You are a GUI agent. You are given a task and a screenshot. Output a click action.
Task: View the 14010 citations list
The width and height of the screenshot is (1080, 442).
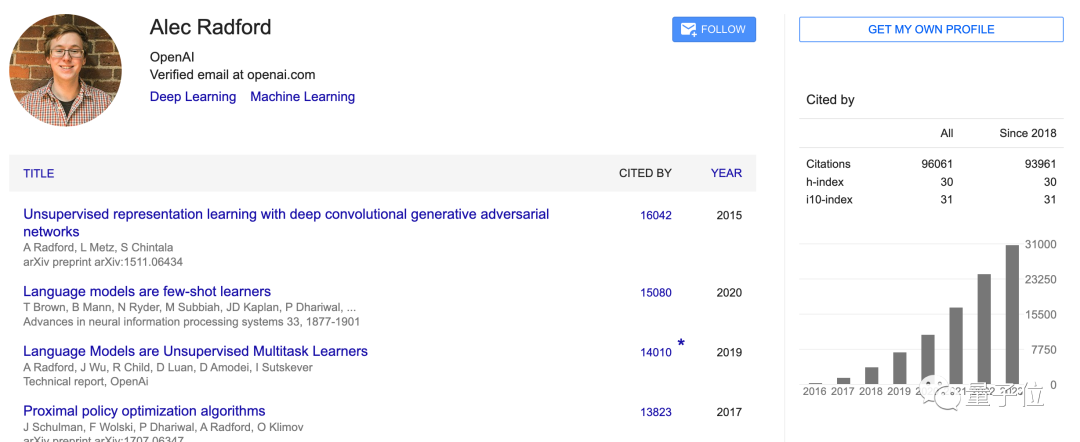coord(656,353)
